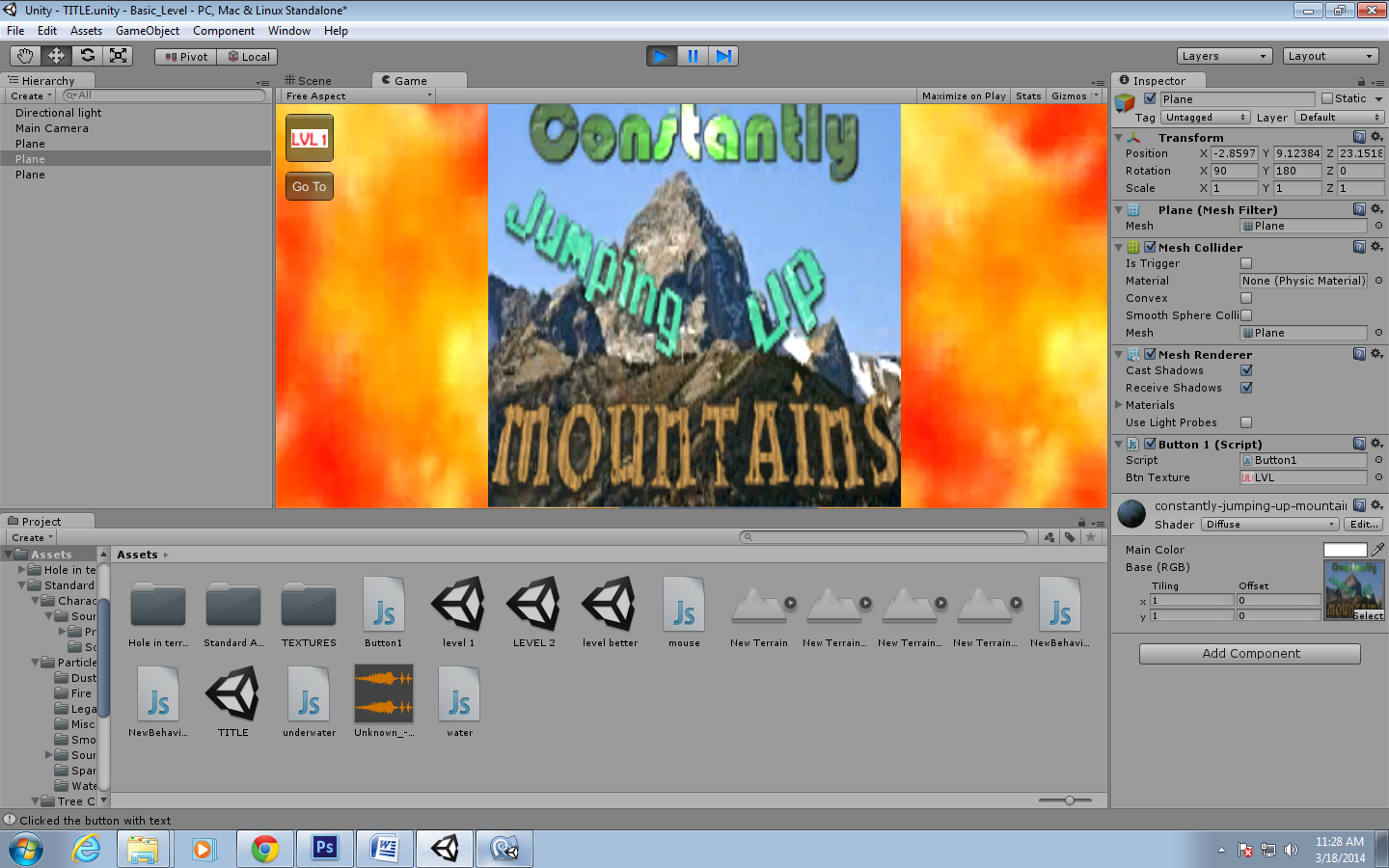Image resolution: width=1389 pixels, height=868 pixels.
Task: Open the GameObject menu
Action: (148, 31)
